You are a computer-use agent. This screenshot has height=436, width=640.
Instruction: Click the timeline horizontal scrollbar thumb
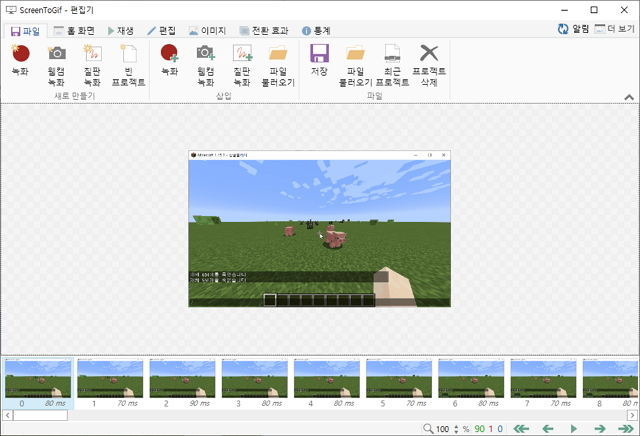click(x=40, y=415)
